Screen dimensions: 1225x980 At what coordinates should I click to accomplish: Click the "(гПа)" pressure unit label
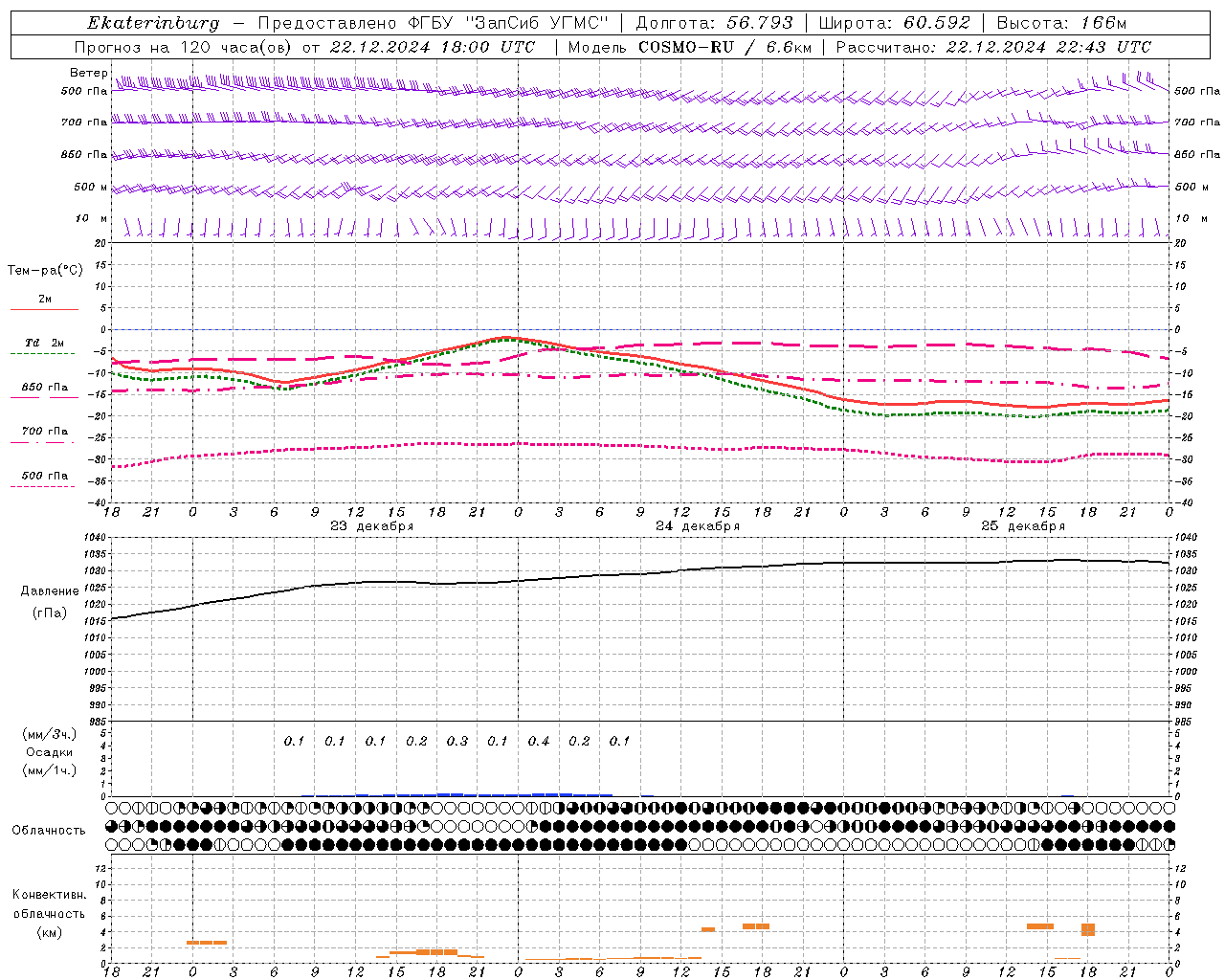(50, 612)
